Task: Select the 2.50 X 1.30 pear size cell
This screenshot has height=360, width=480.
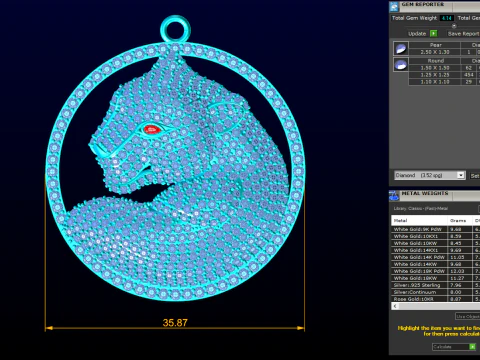Action: pos(435,52)
